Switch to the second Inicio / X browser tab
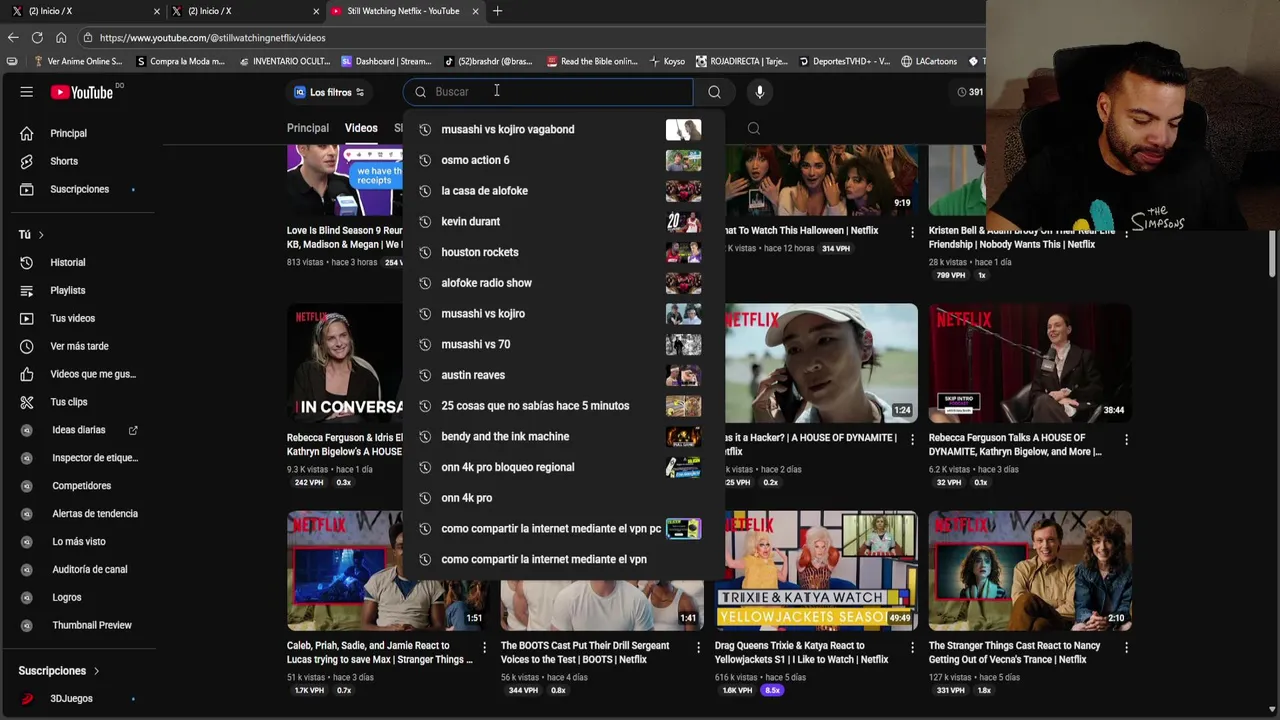Screen dimensions: 1280x720 pyautogui.click(x=243, y=11)
